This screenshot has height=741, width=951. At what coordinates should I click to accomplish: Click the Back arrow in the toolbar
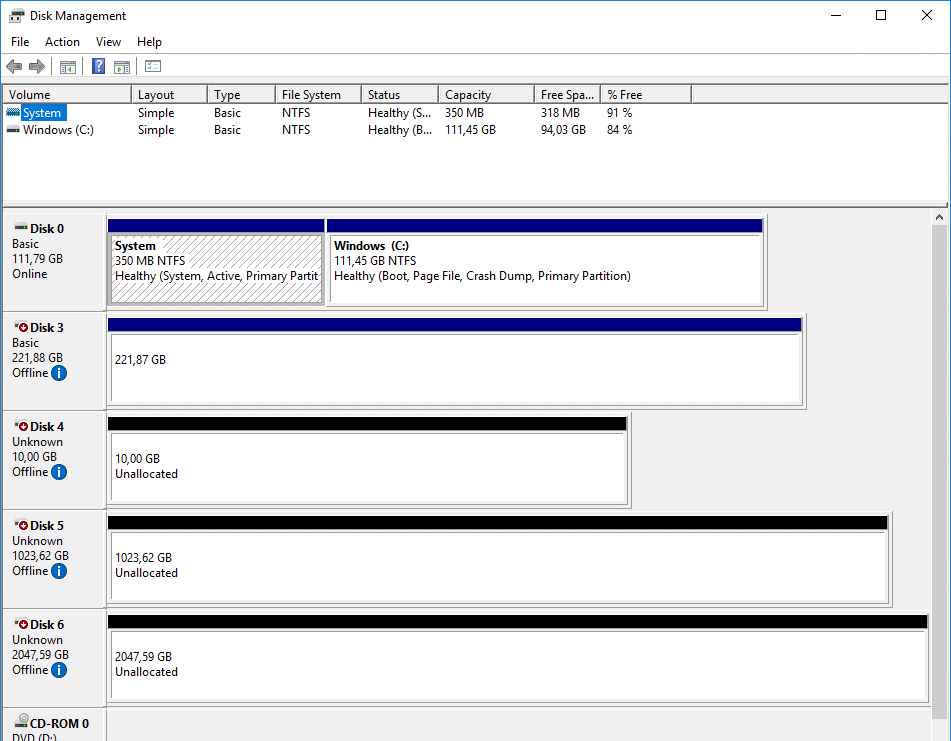tap(14, 67)
